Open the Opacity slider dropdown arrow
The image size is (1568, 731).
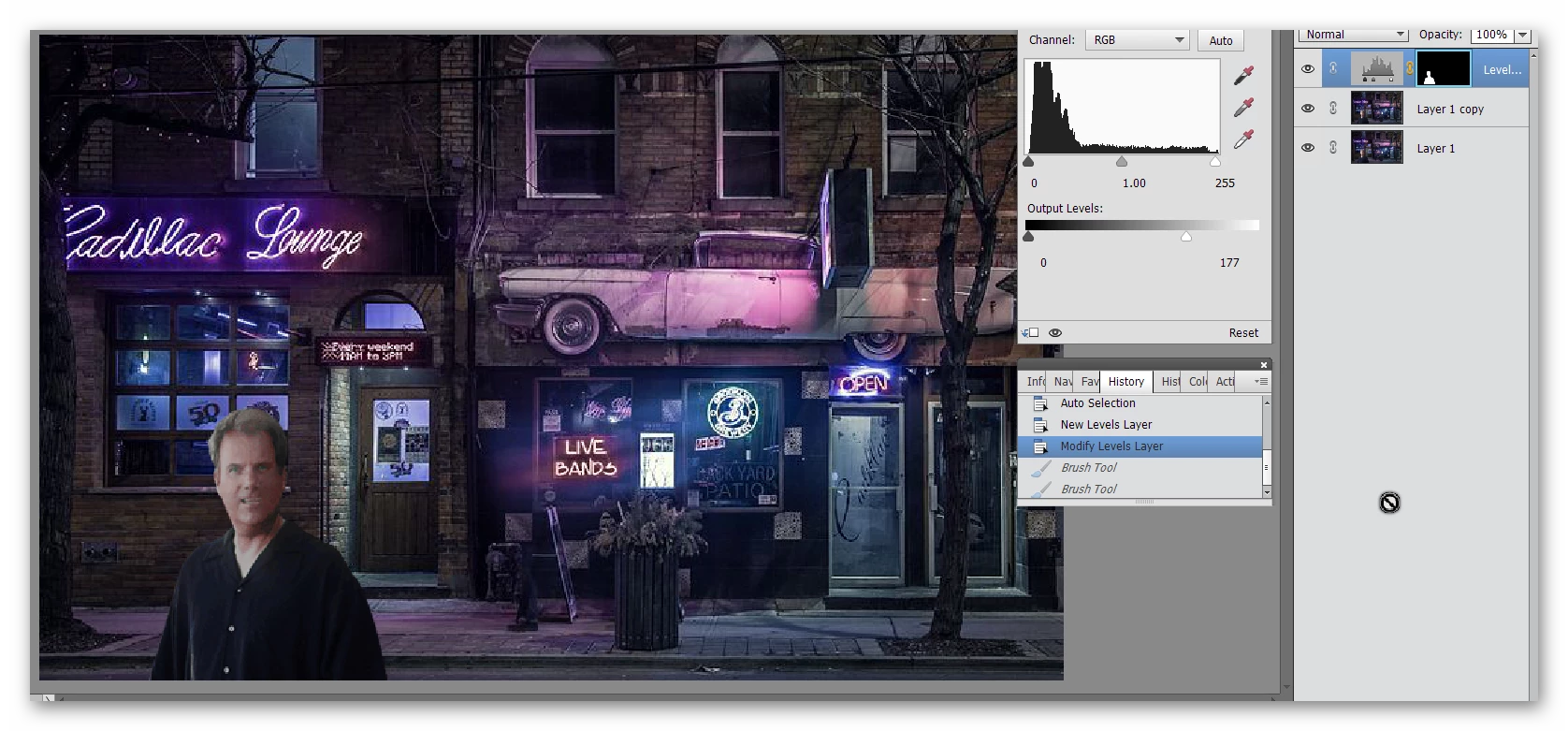point(1522,35)
